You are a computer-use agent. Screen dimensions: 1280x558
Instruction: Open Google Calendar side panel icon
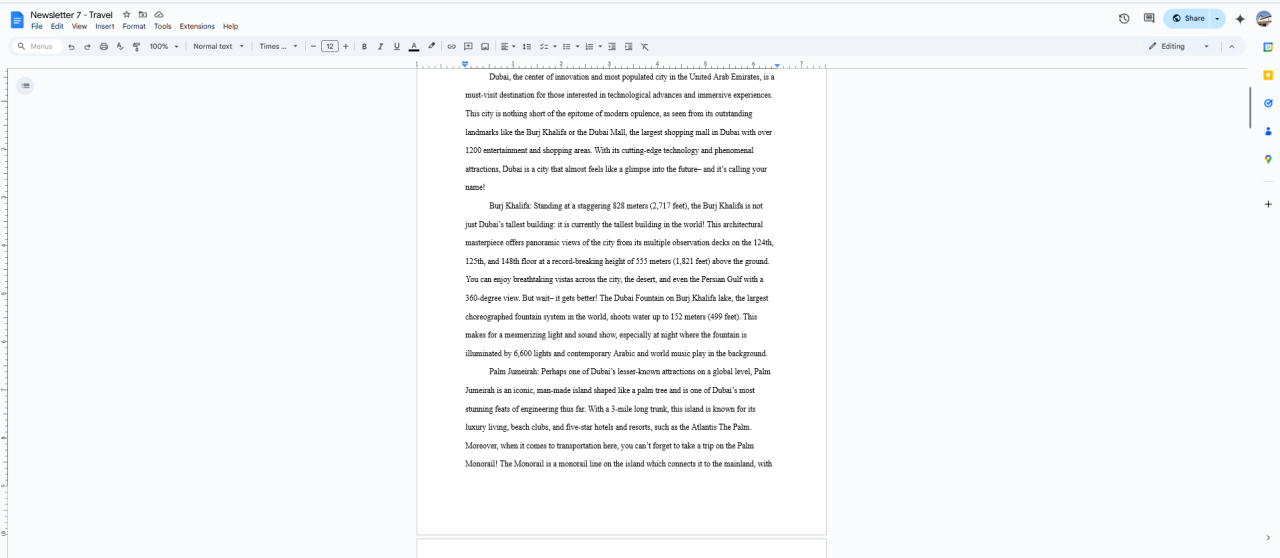[x=1268, y=47]
